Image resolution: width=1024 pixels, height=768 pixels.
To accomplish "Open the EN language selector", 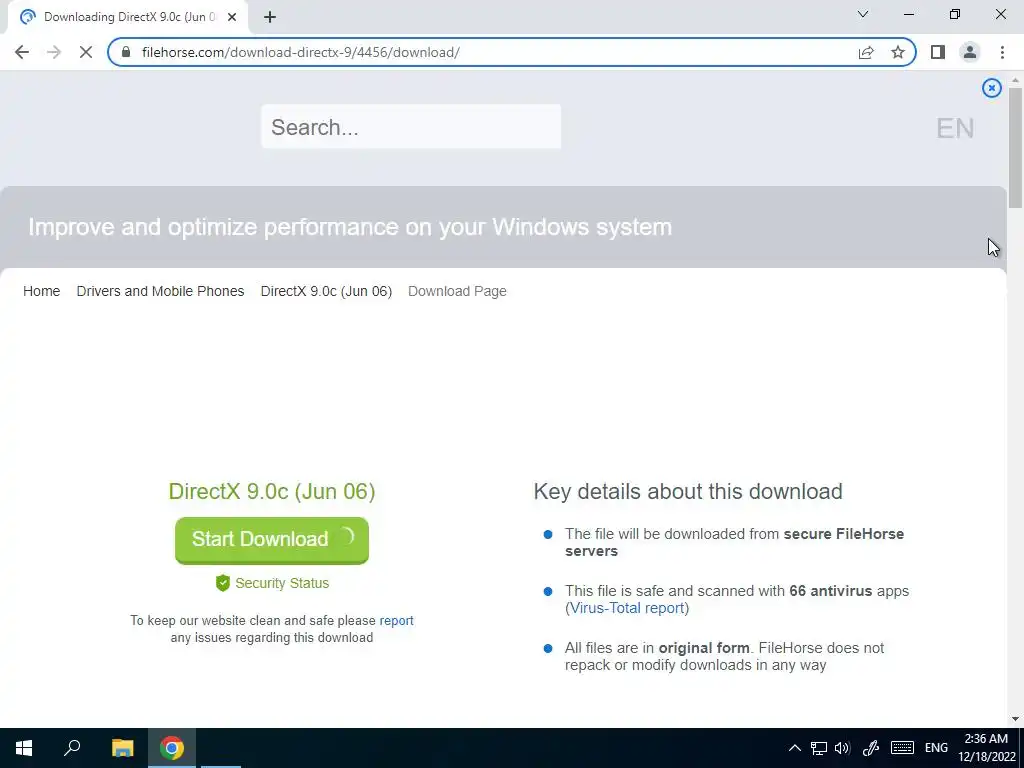I will (x=955, y=128).
